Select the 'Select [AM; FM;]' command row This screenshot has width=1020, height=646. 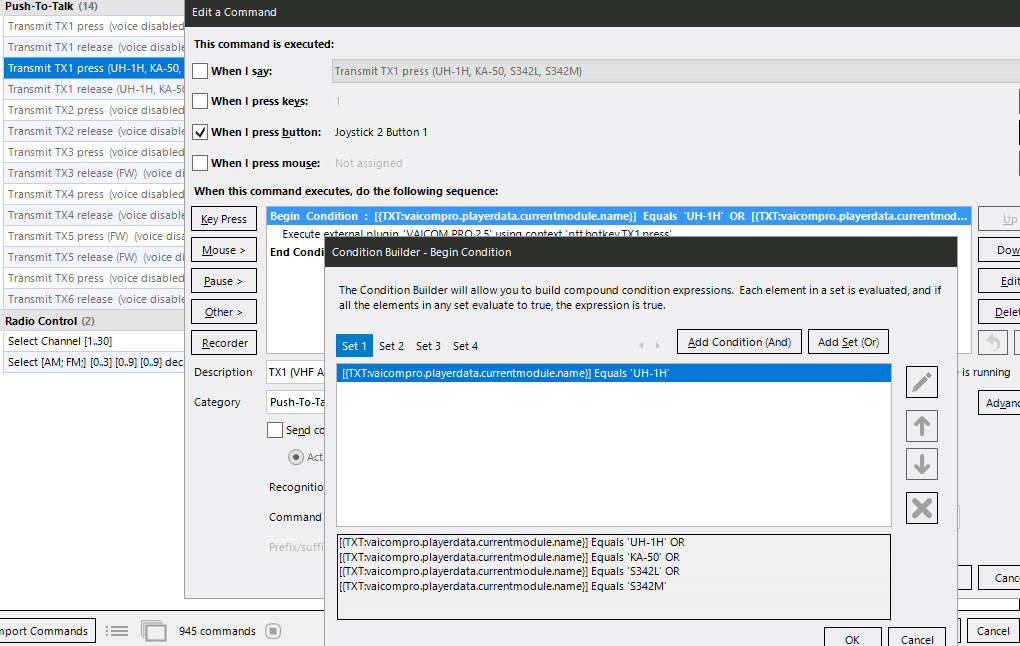[94, 362]
